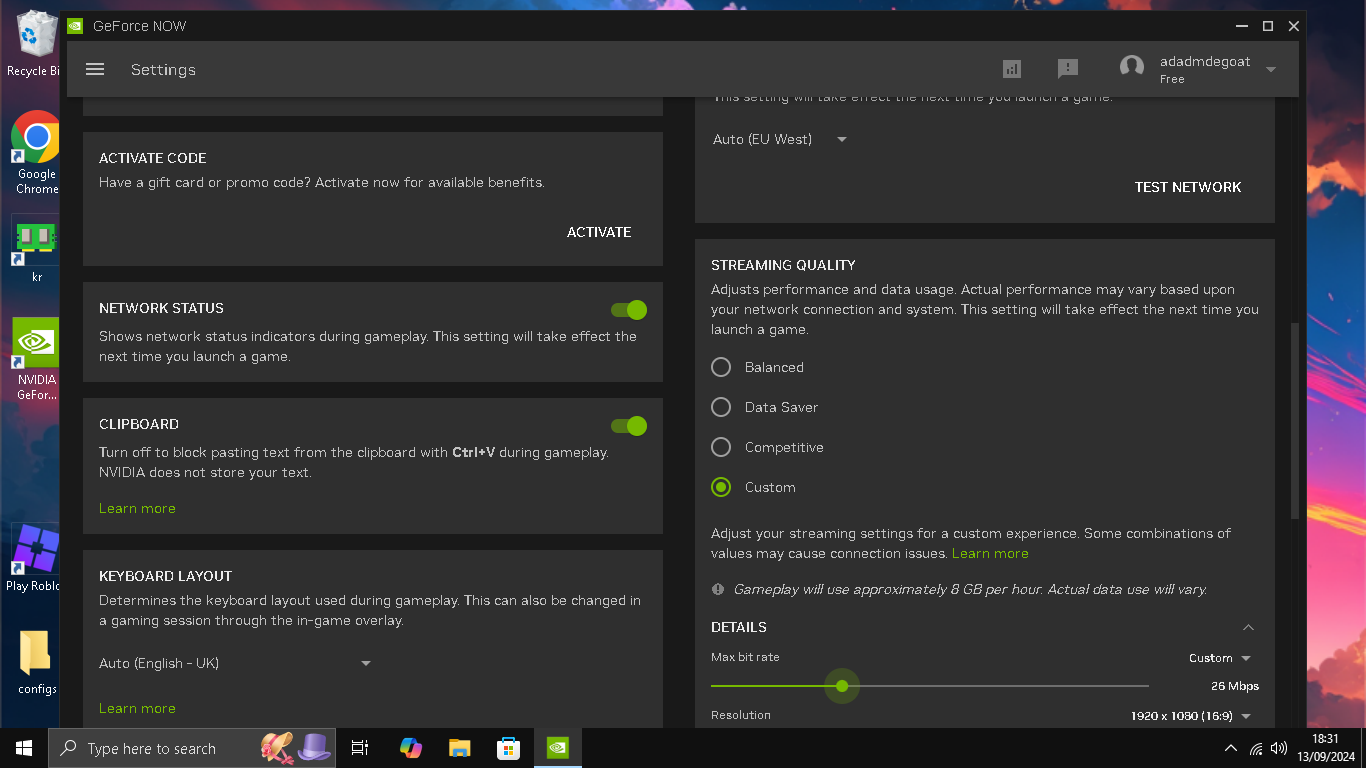1366x768 pixels.
Task: Click the ACTIVATE button
Action: coord(599,232)
